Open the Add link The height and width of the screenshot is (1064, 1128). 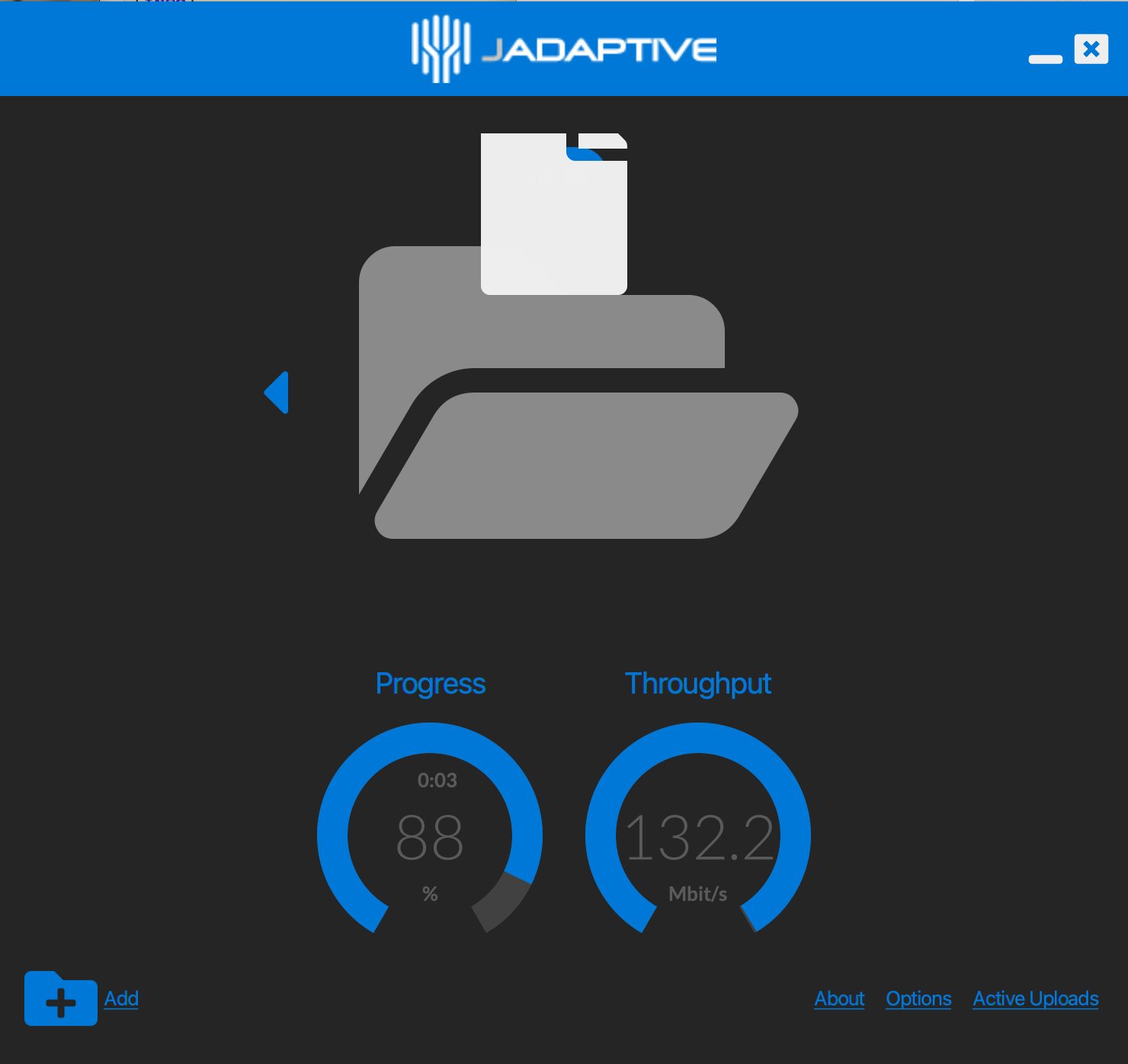[121, 998]
